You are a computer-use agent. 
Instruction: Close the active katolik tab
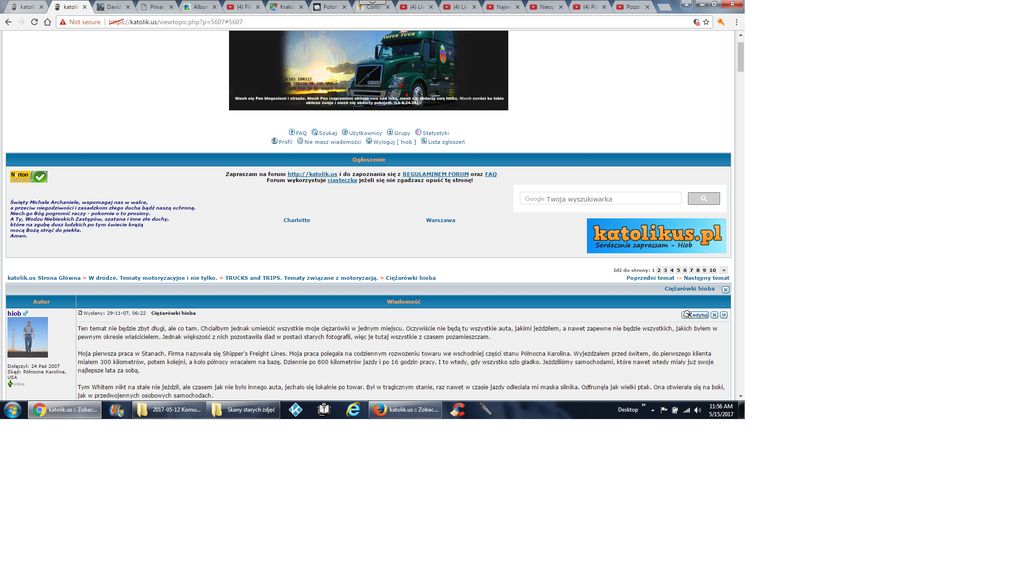[x=84, y=7]
